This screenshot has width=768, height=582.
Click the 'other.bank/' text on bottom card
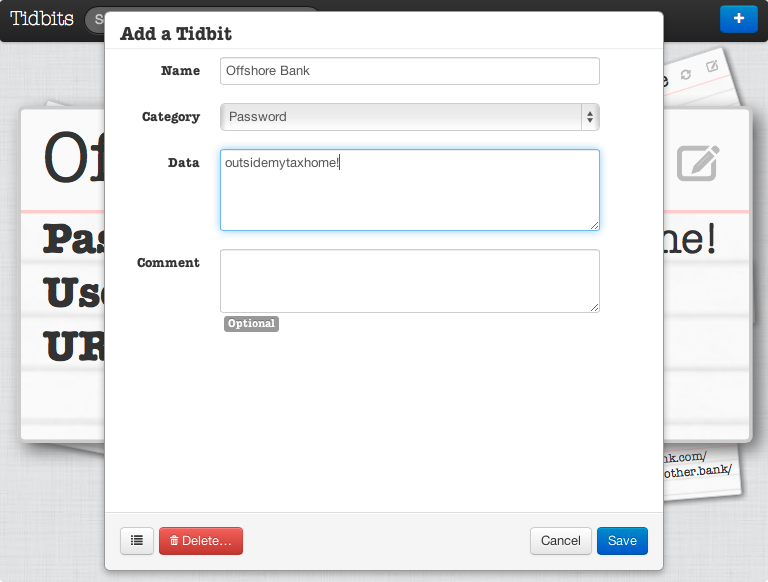pos(697,471)
